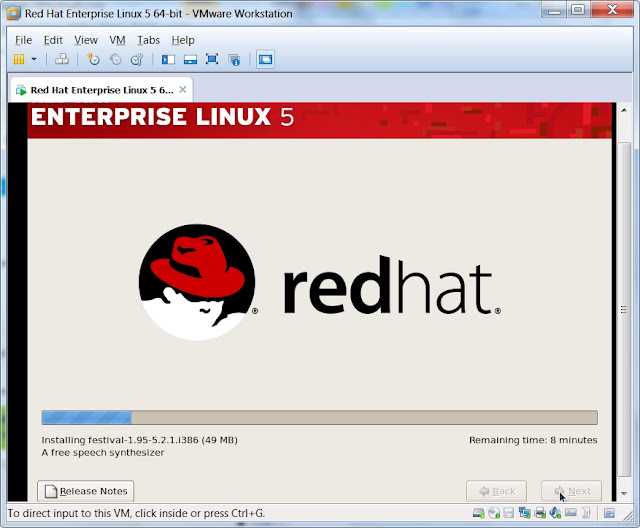Click the console view toolbar icon
640x528 pixels.
tap(265, 60)
